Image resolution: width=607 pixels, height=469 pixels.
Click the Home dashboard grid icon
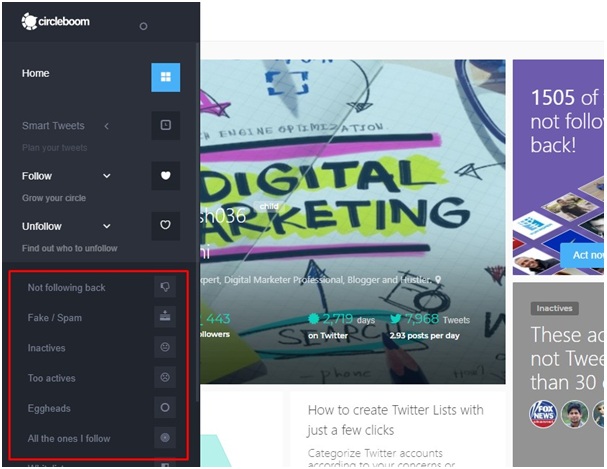(166, 77)
